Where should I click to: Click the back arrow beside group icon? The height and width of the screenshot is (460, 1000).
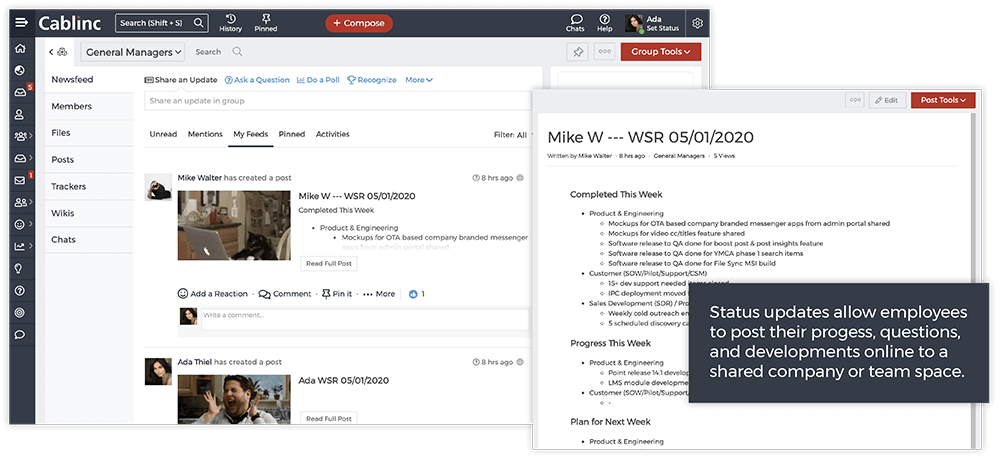pos(51,52)
